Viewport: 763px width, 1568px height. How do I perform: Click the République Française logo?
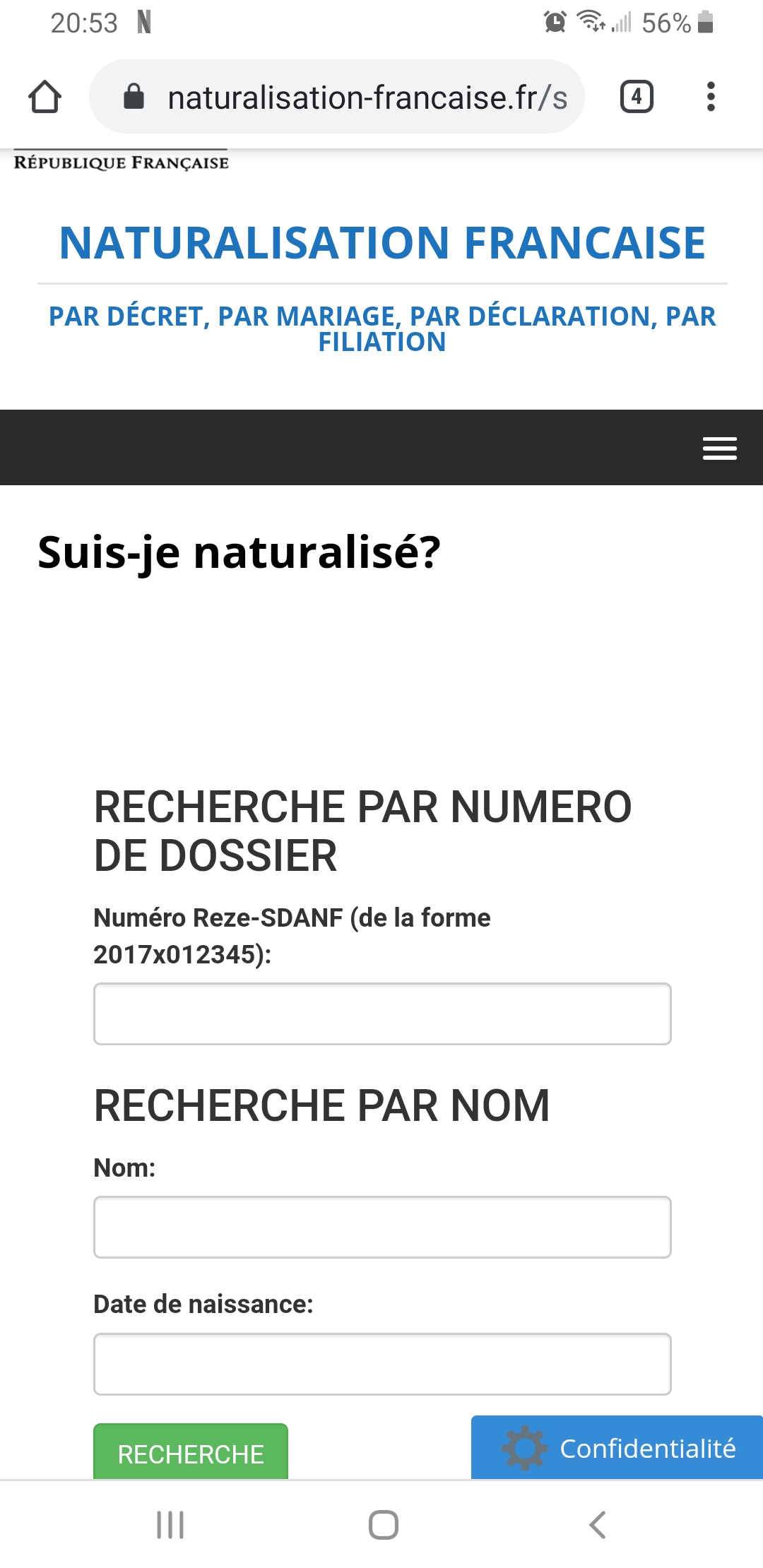click(122, 161)
